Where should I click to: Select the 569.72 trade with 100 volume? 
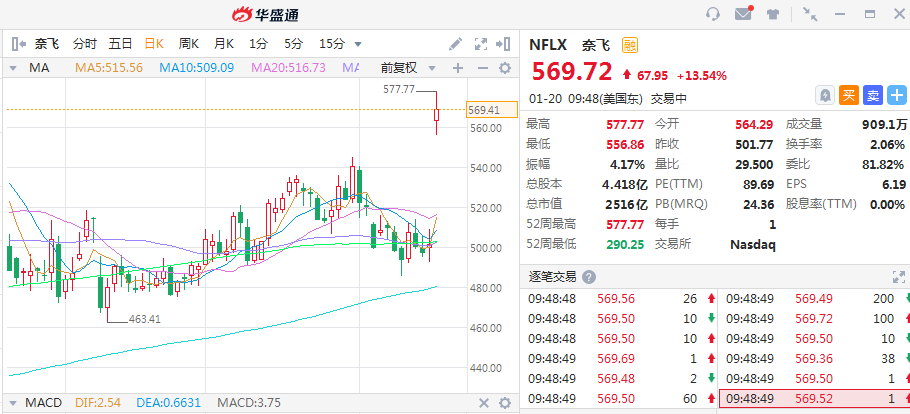[x=815, y=319]
